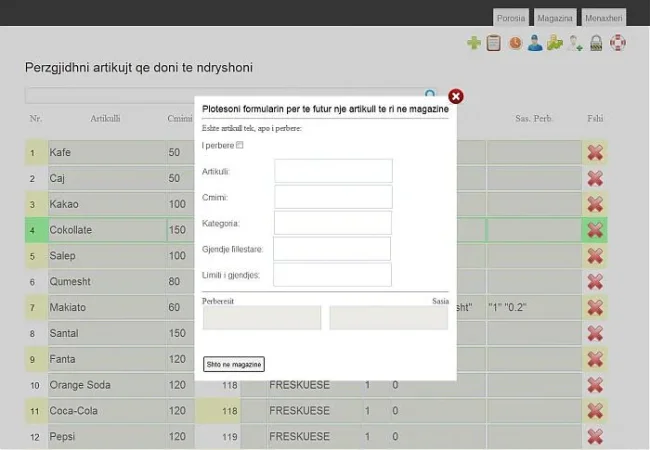Select the Cmimi input field in form
This screenshot has height=450, width=650.
(333, 197)
